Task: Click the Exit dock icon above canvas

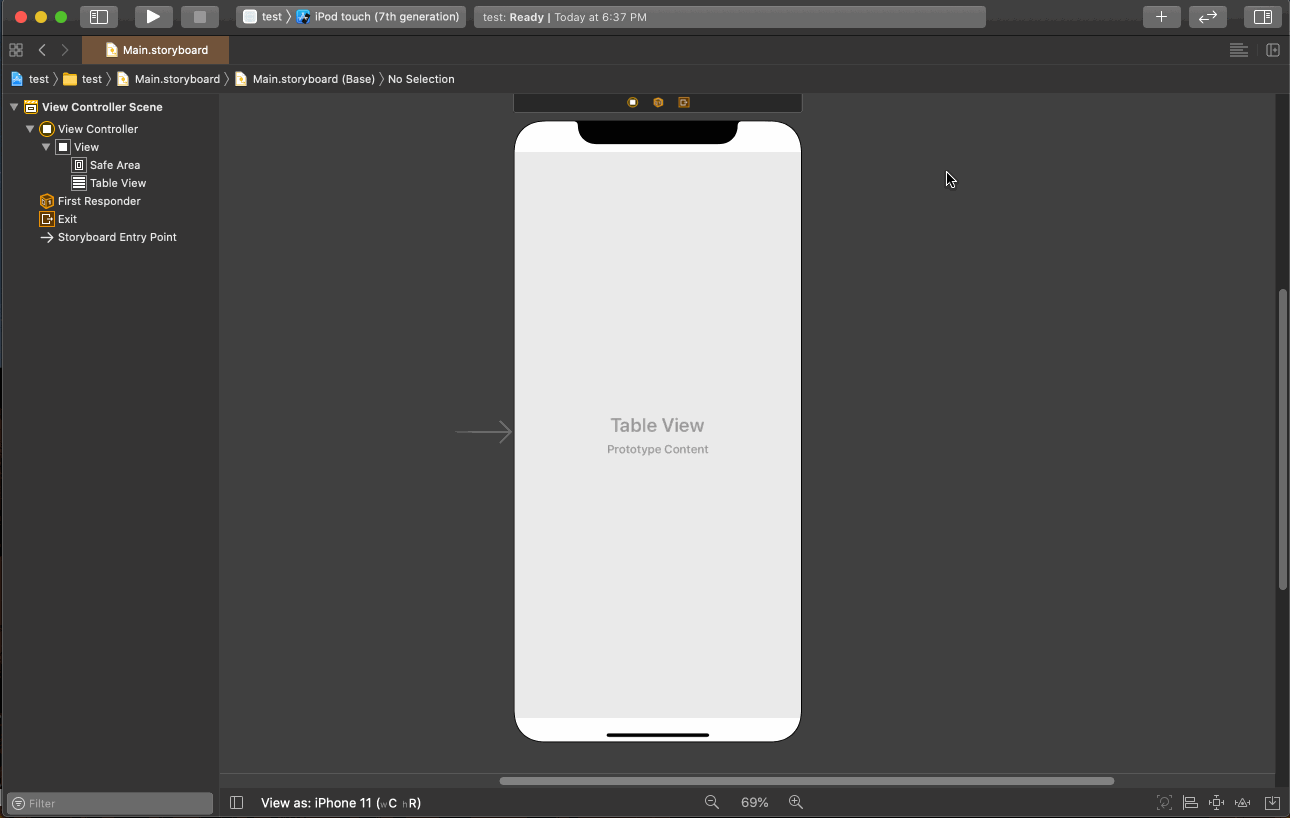Action: pyautogui.click(x=684, y=102)
